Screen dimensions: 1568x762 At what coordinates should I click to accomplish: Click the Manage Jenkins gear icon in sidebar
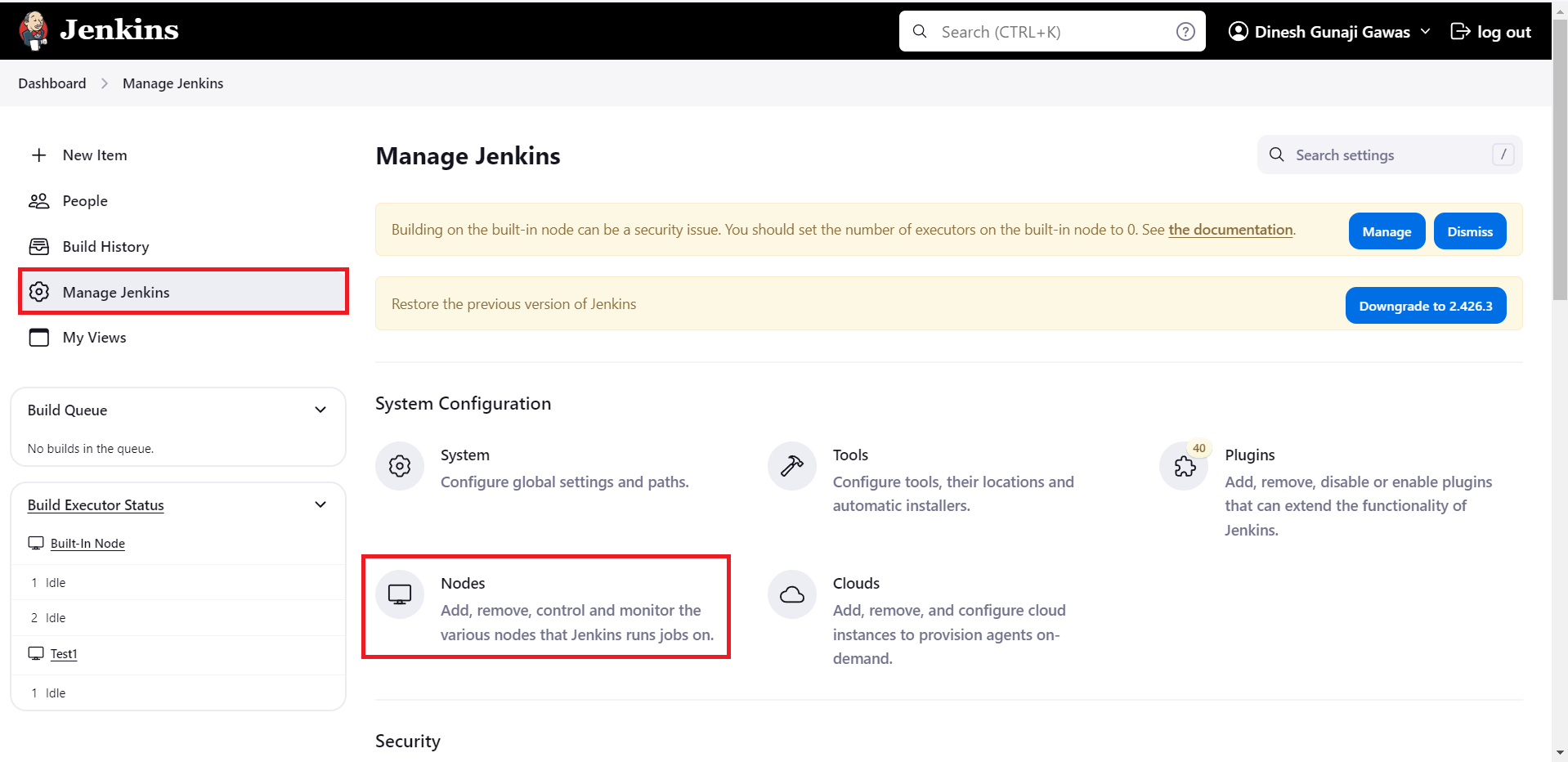tap(38, 292)
